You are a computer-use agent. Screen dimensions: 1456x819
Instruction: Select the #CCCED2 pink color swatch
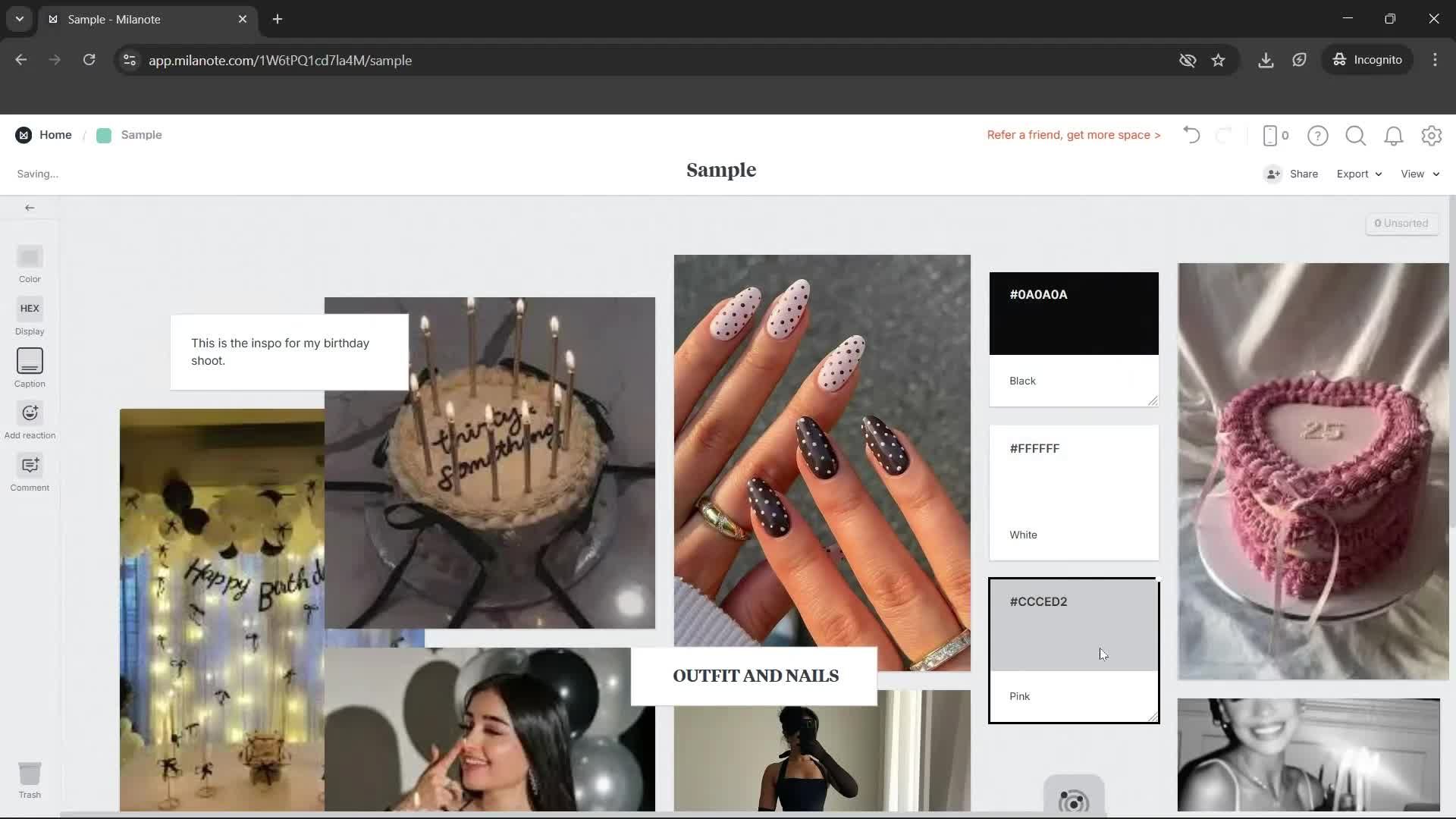coord(1072,624)
